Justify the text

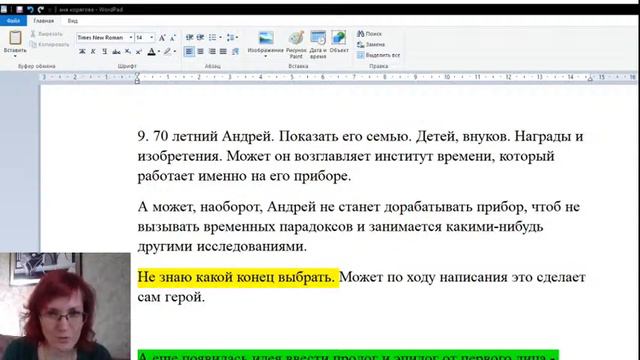223,51
